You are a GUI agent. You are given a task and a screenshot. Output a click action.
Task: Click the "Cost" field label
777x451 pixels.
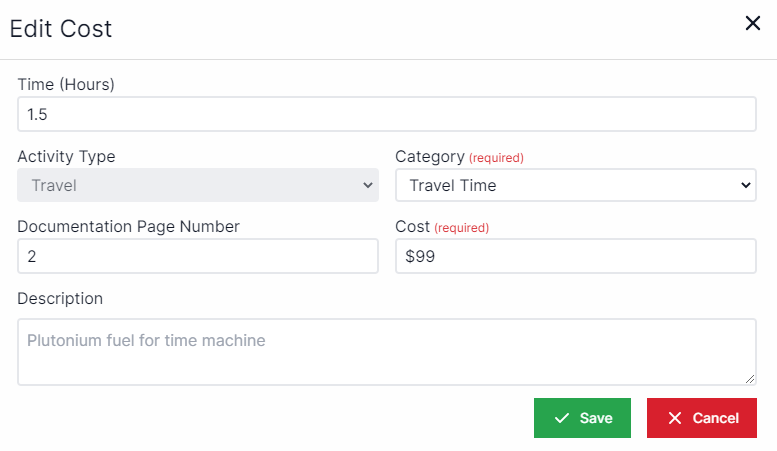point(412,227)
